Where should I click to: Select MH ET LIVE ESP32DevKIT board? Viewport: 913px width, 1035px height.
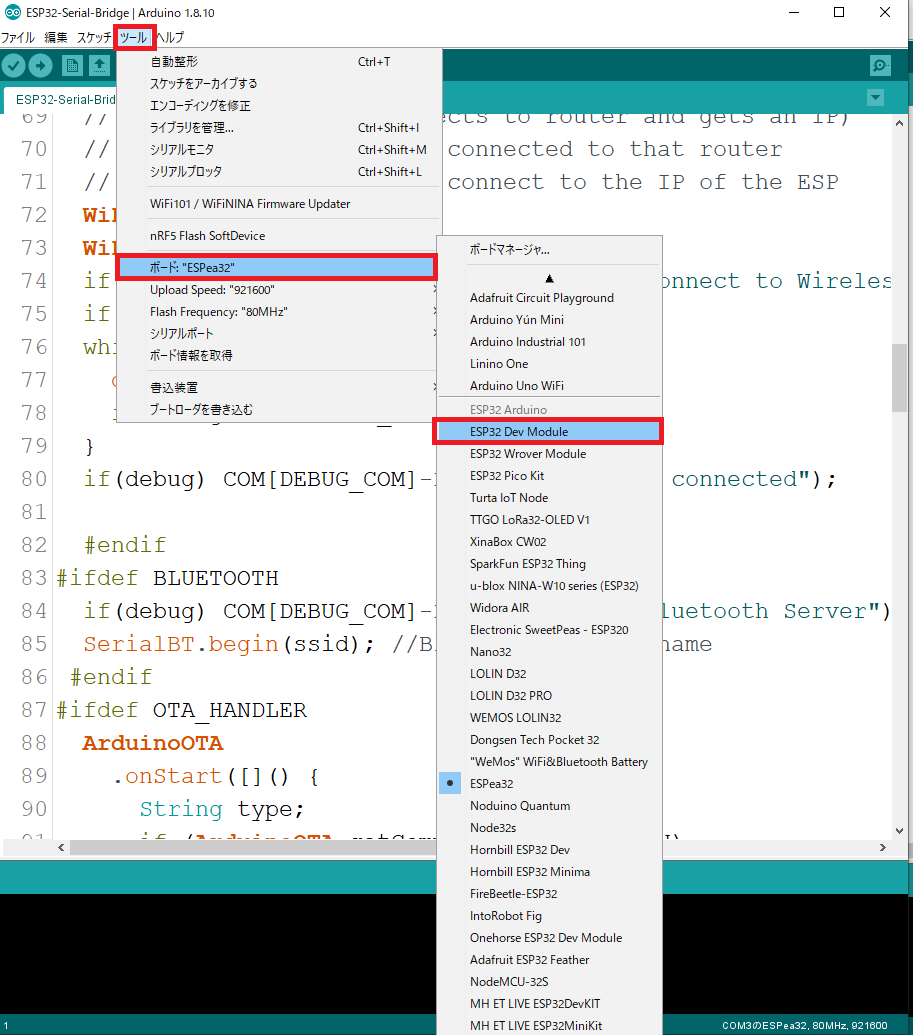[x=549, y=1003]
